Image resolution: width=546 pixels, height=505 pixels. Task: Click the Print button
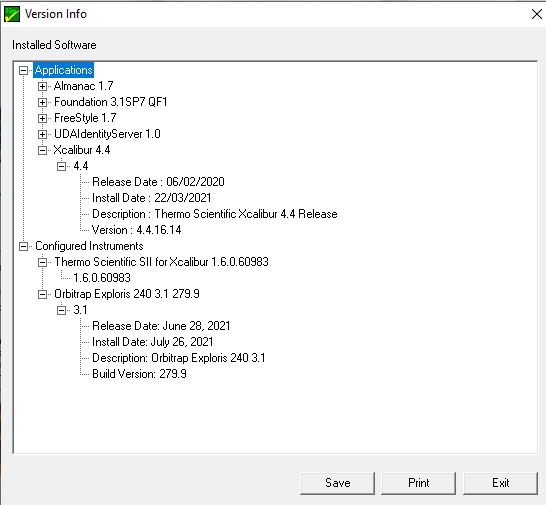[x=419, y=483]
